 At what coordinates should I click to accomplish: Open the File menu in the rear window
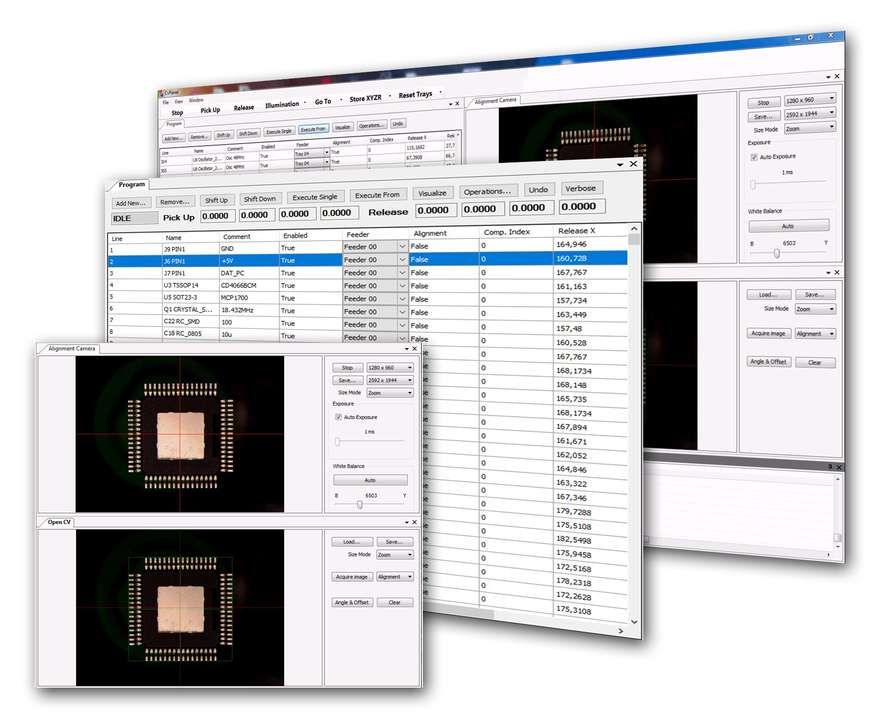click(165, 102)
